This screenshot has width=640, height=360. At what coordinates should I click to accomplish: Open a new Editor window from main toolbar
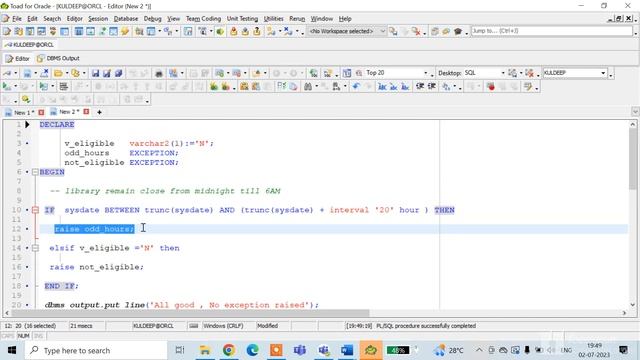tap(7, 31)
